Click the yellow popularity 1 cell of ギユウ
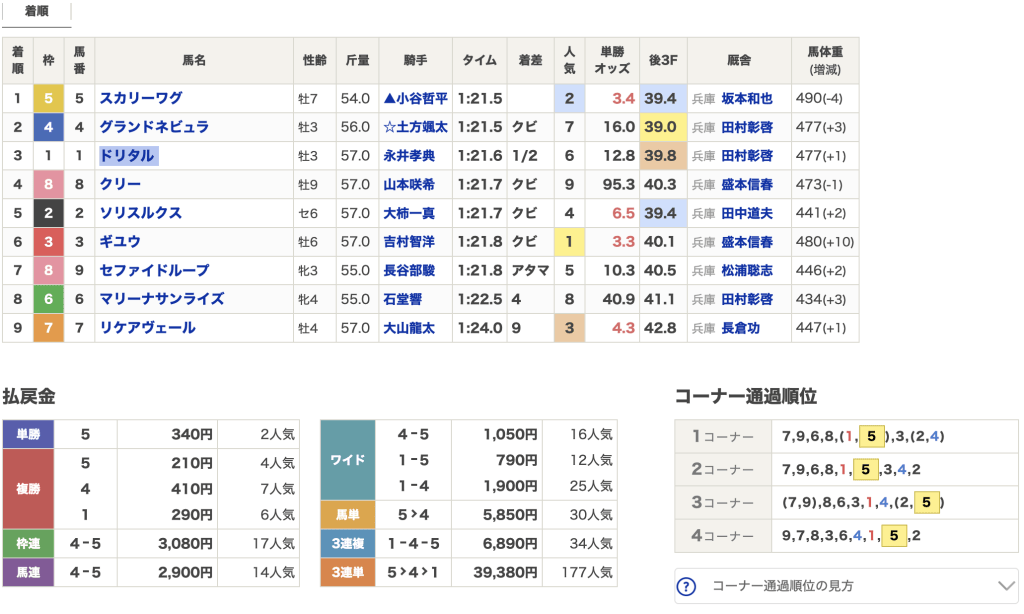 click(x=569, y=242)
